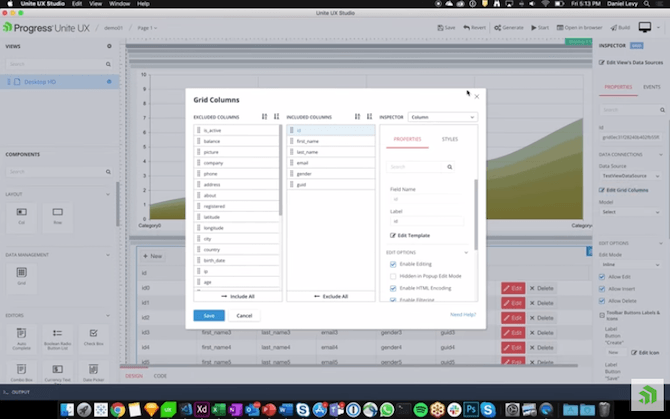Image resolution: width=670 pixels, height=419 pixels.
Task: Click the Views settings gear icon
Action: 109,46
